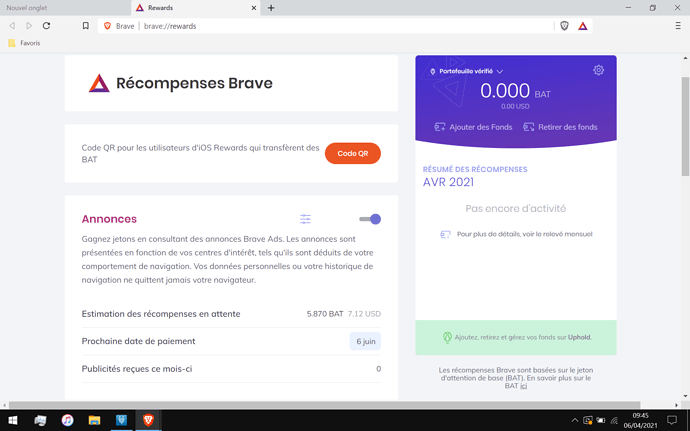Screen dimensions: 690x431
Task: Click Retirer des fonds
Action: 568,127
